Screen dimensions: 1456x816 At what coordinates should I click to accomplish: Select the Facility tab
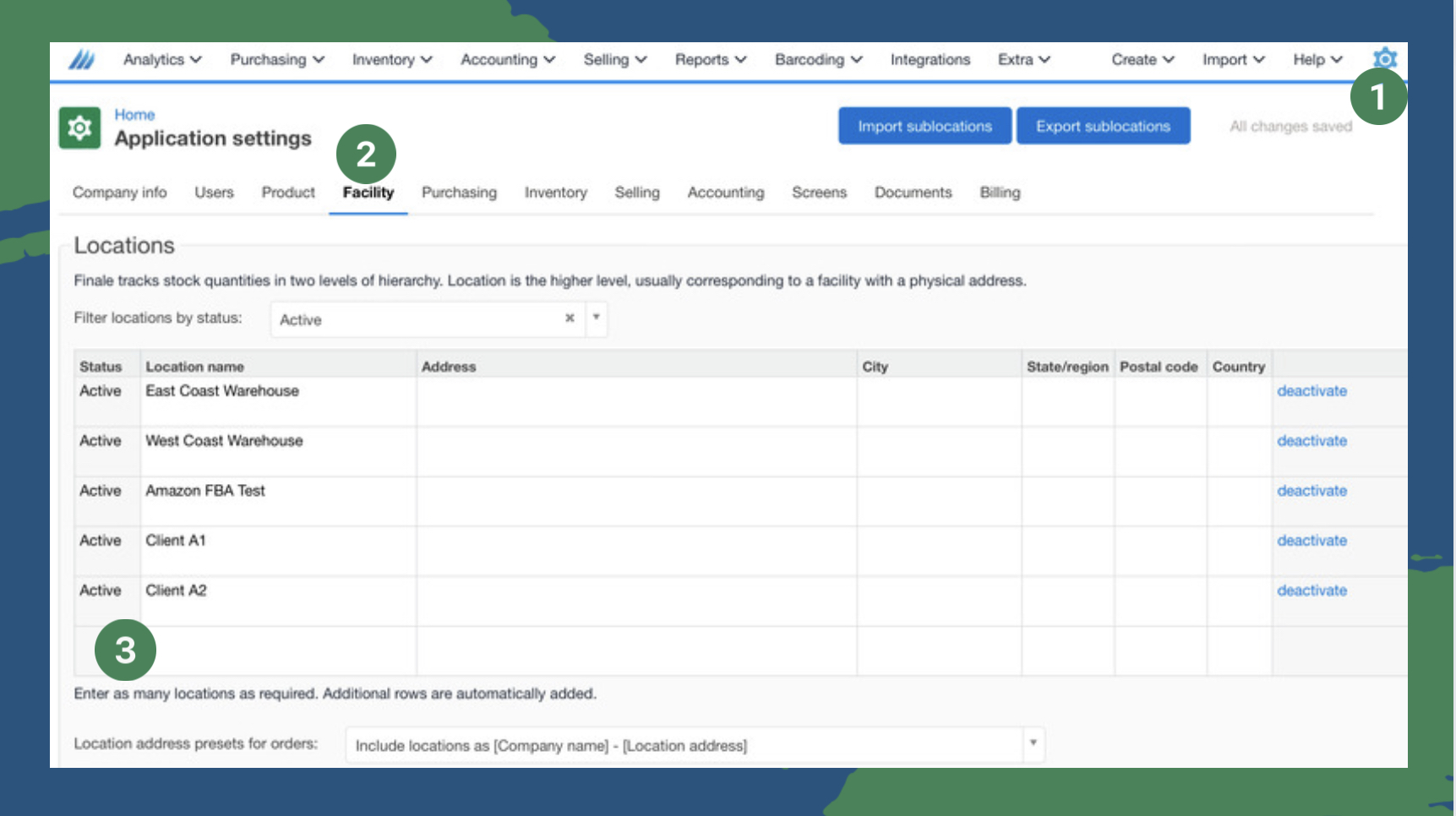(x=368, y=193)
